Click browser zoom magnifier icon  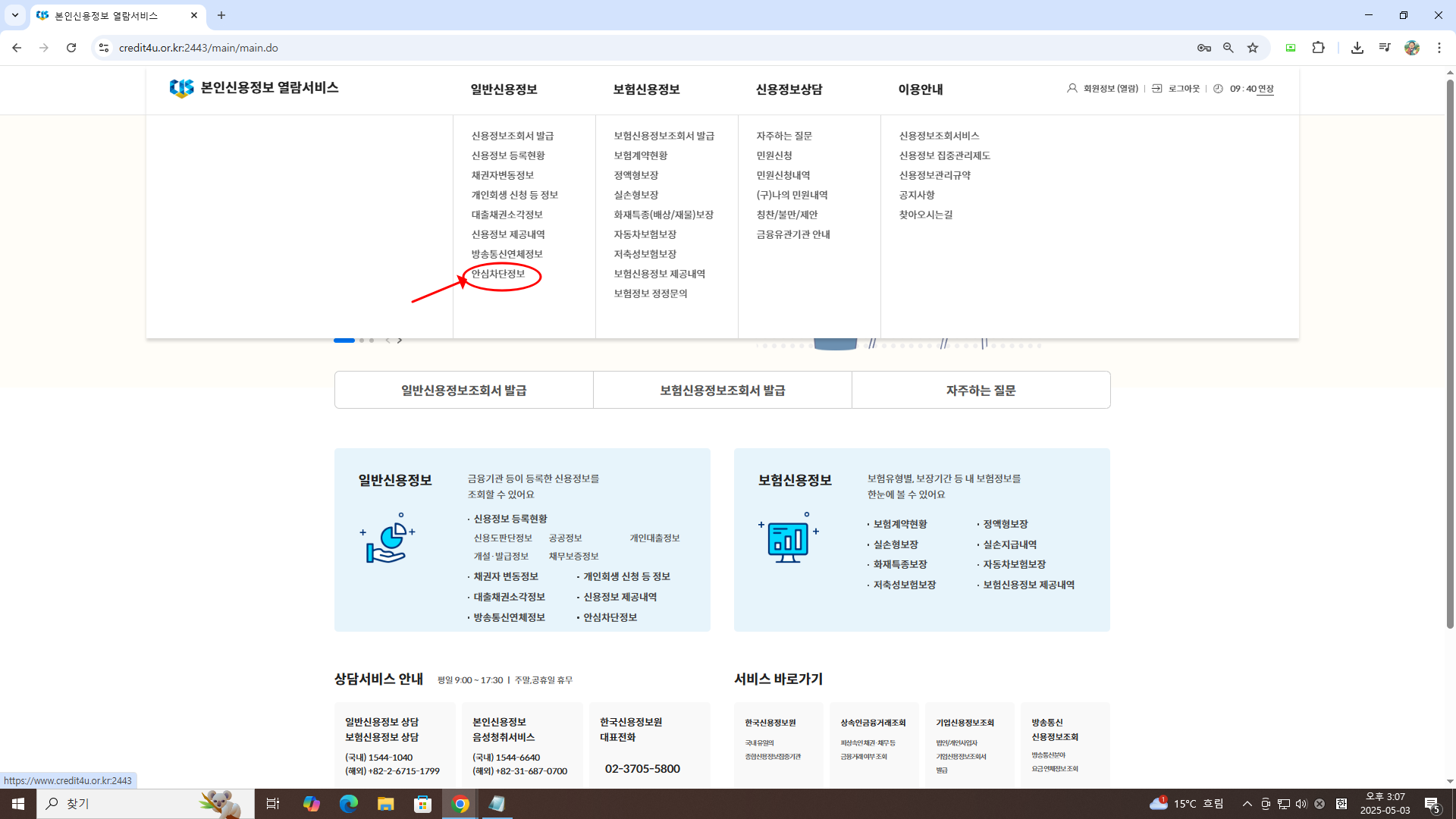(x=1228, y=48)
